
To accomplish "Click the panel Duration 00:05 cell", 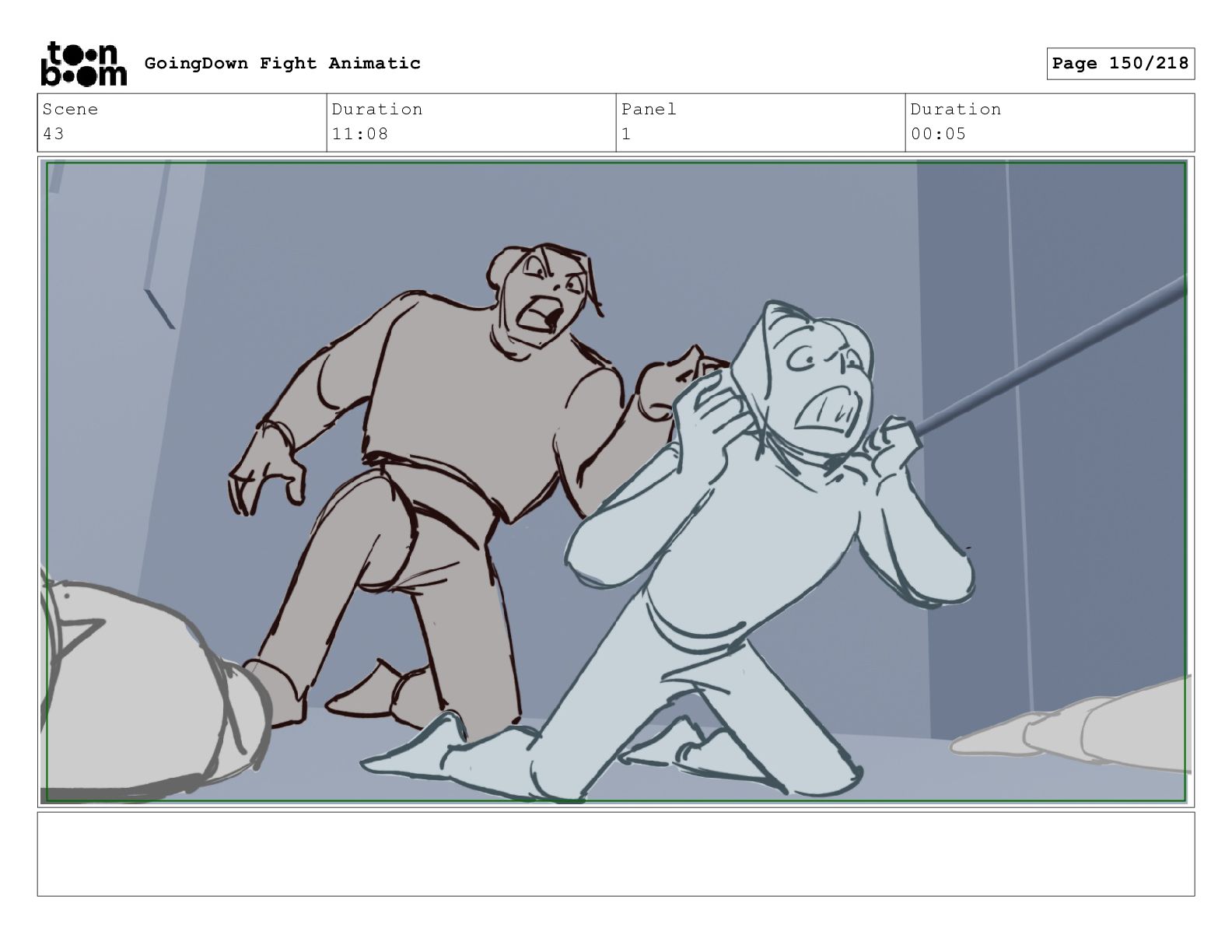I will [1050, 122].
